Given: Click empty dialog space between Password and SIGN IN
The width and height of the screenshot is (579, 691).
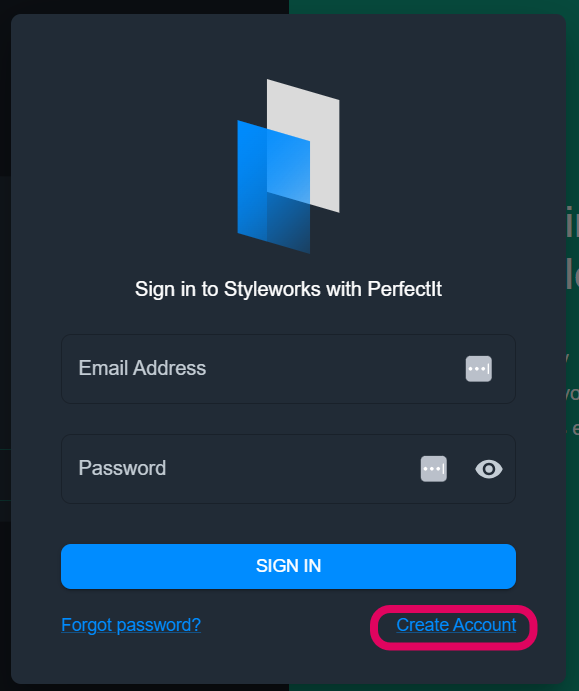Looking at the screenshot, I should (289, 524).
